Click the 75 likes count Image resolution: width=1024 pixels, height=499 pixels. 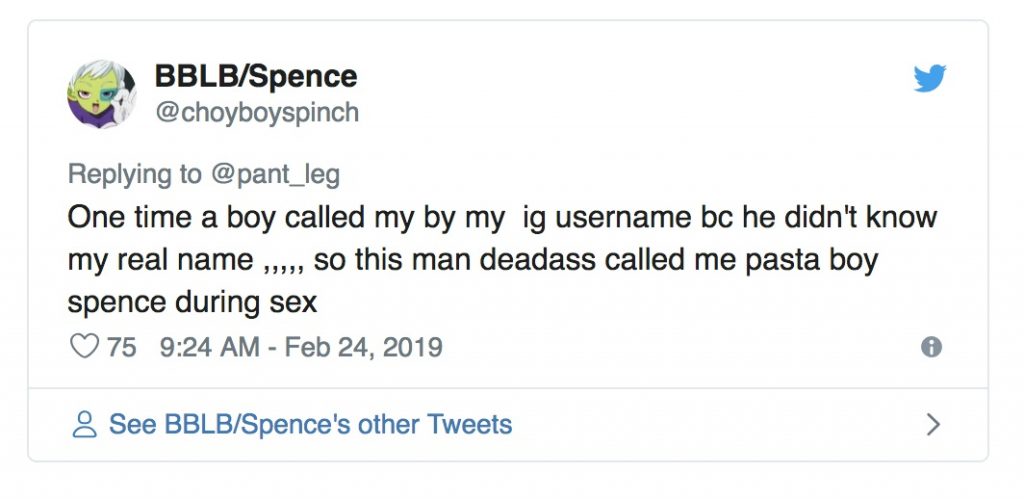[x=122, y=347]
